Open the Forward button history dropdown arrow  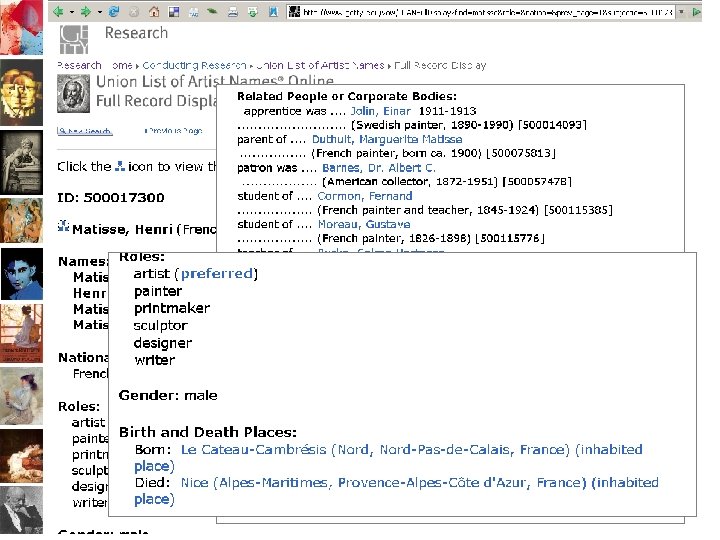(100, 12)
